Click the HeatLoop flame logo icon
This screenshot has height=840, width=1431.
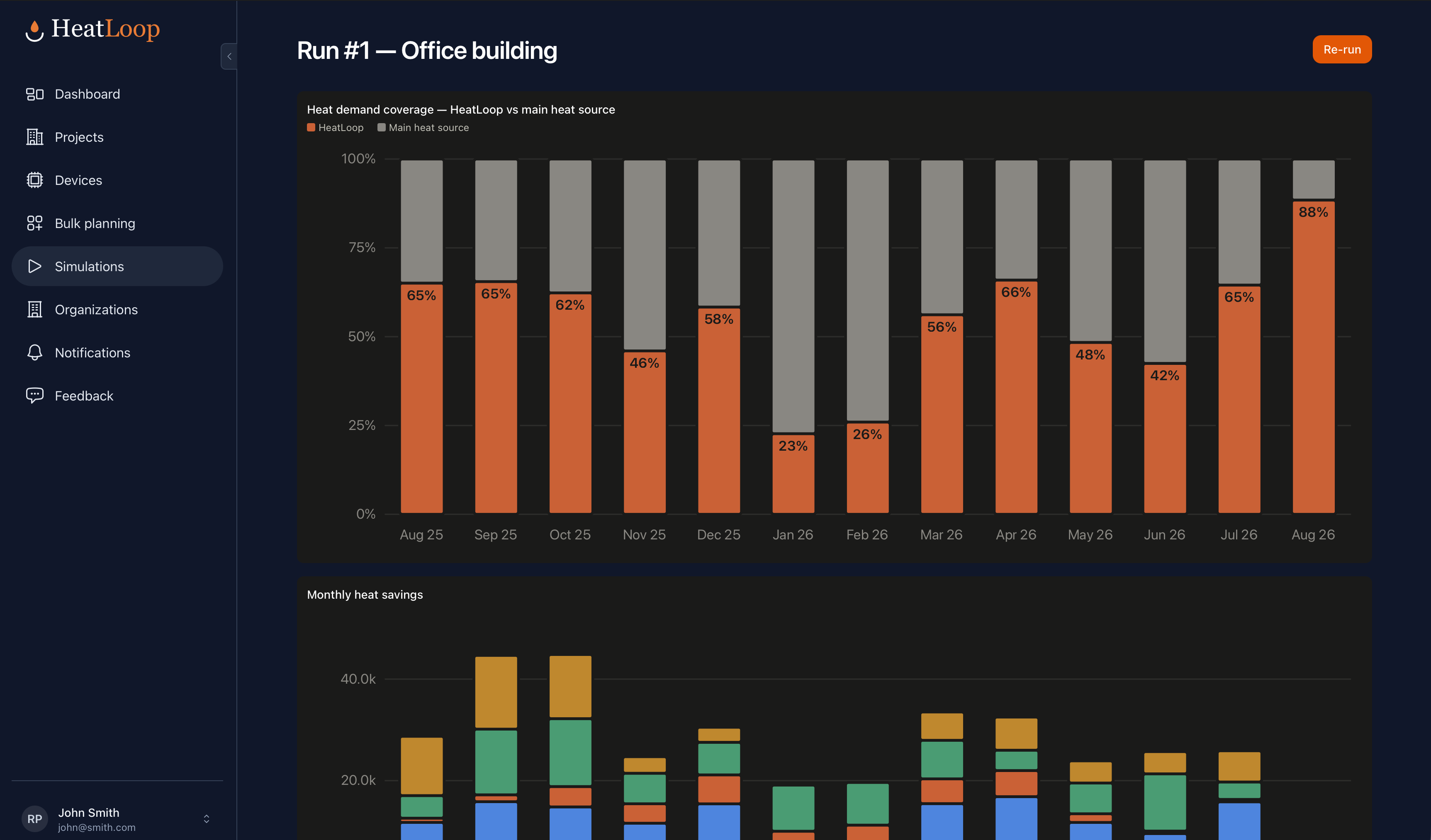pyautogui.click(x=35, y=31)
